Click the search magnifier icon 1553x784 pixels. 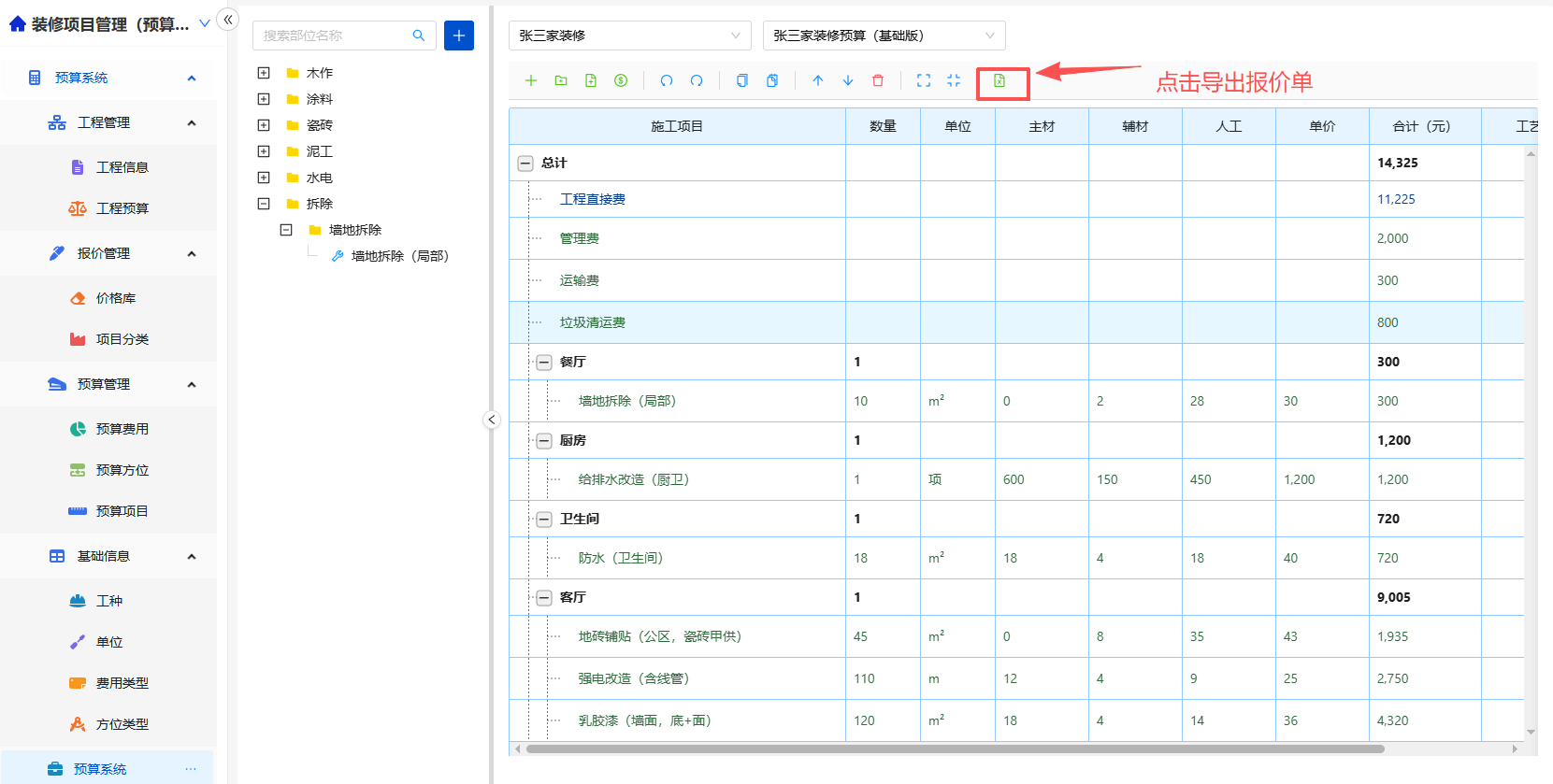click(x=419, y=36)
